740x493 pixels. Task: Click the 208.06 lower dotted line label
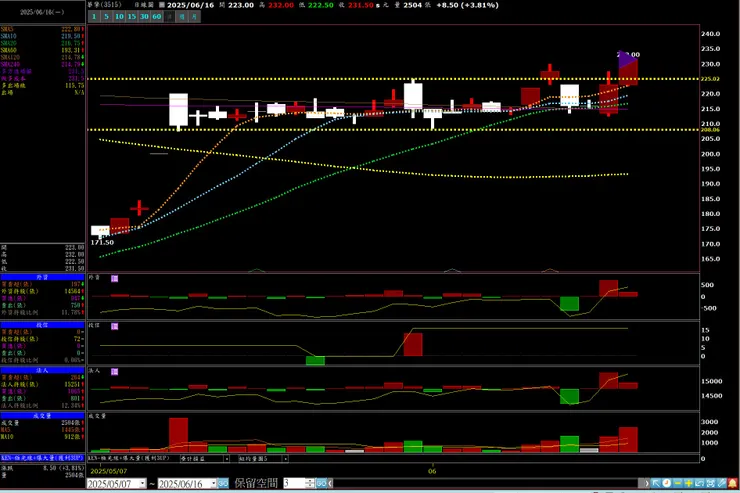[710, 130]
